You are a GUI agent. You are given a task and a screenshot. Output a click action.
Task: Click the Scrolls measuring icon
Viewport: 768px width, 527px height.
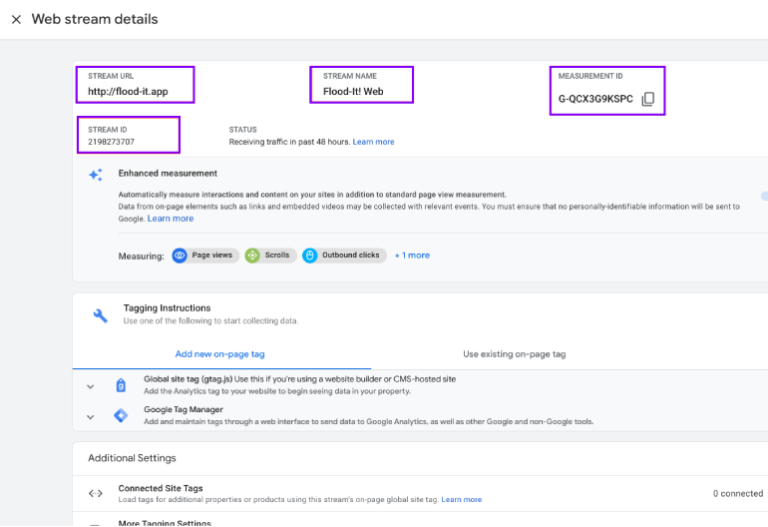252,255
